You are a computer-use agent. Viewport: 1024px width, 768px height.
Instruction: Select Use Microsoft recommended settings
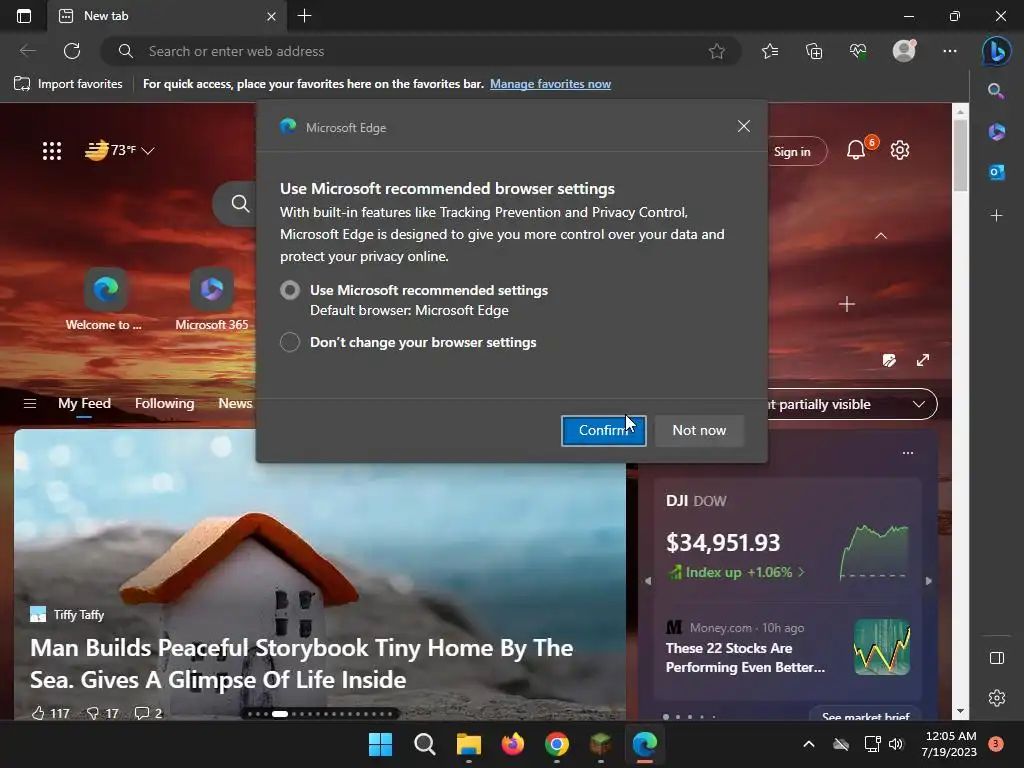[x=290, y=290]
